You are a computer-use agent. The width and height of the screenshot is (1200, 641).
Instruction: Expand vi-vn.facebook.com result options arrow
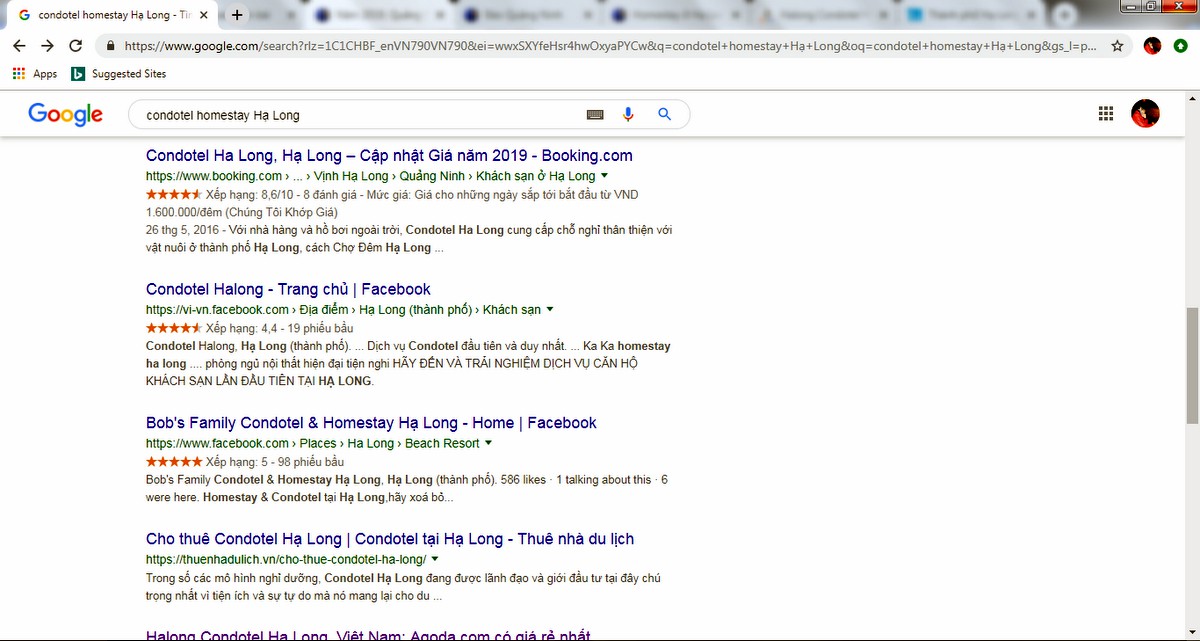click(x=550, y=310)
